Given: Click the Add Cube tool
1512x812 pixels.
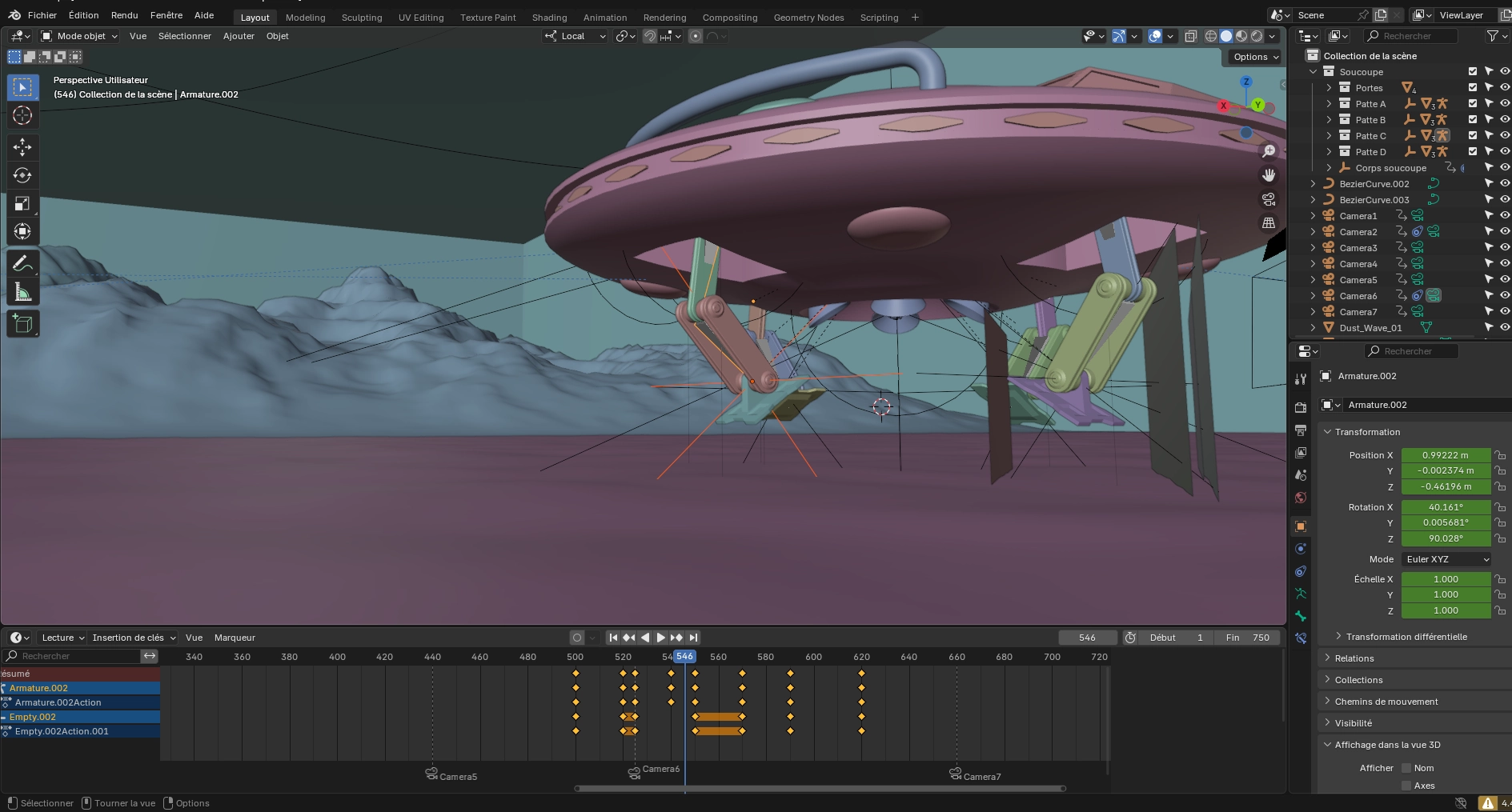Looking at the screenshot, I should tap(22, 324).
